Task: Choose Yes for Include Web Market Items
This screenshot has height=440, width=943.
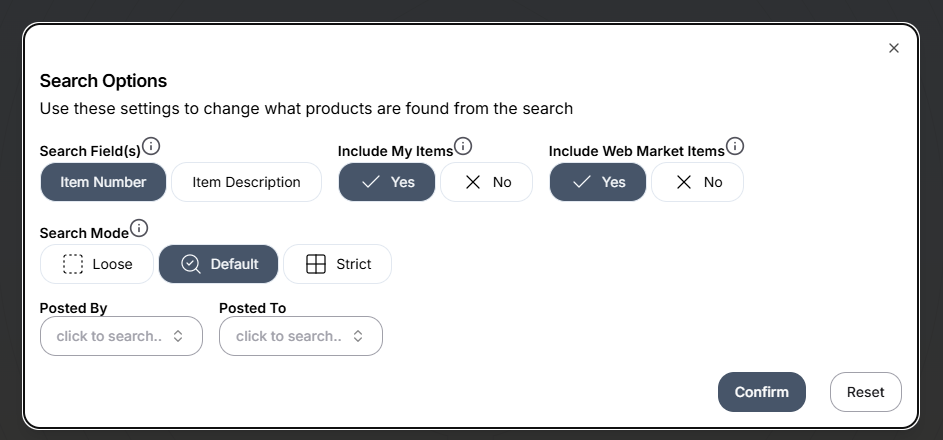Action: pos(598,182)
